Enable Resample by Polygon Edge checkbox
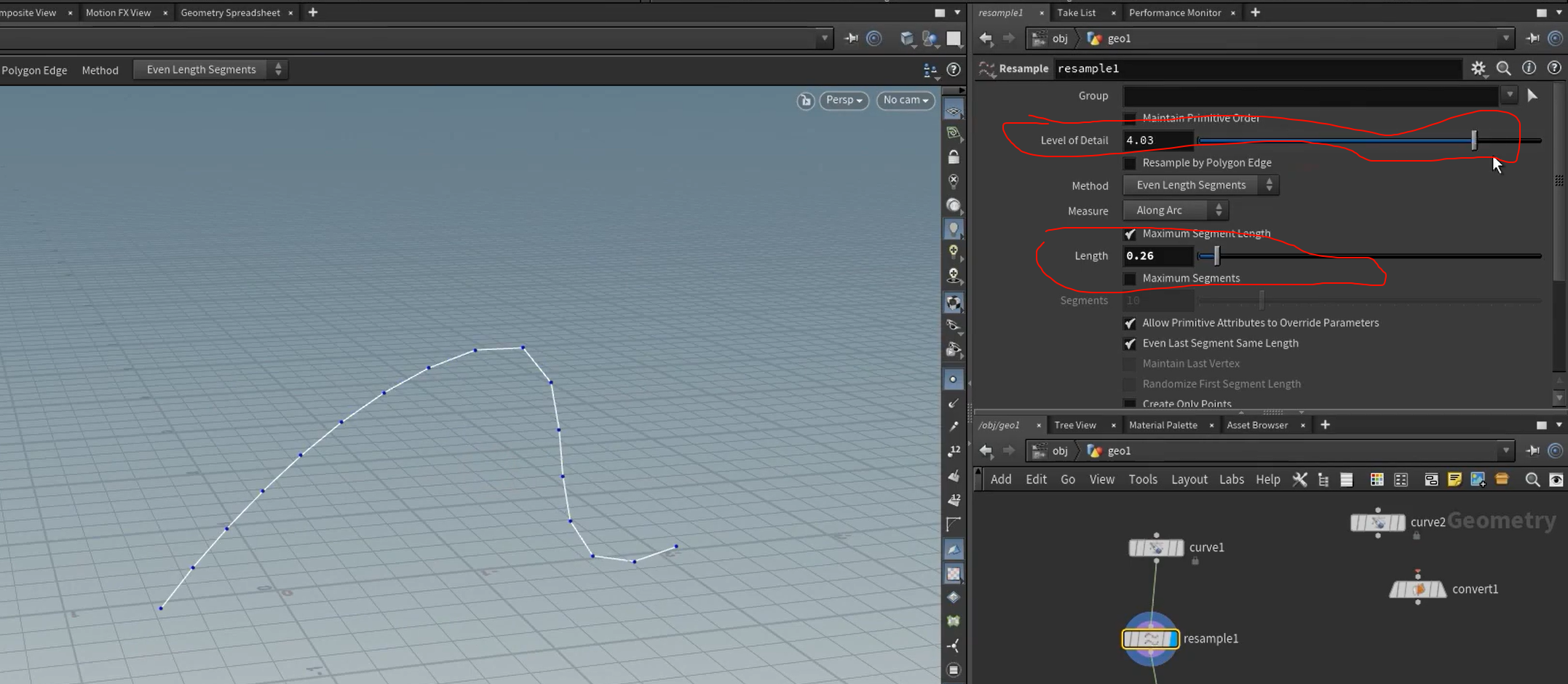Viewport: 1568px width, 684px height. [x=1130, y=163]
